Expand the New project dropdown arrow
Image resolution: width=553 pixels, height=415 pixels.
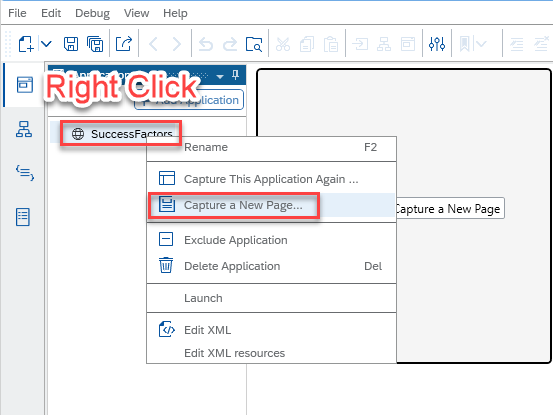(x=46, y=44)
